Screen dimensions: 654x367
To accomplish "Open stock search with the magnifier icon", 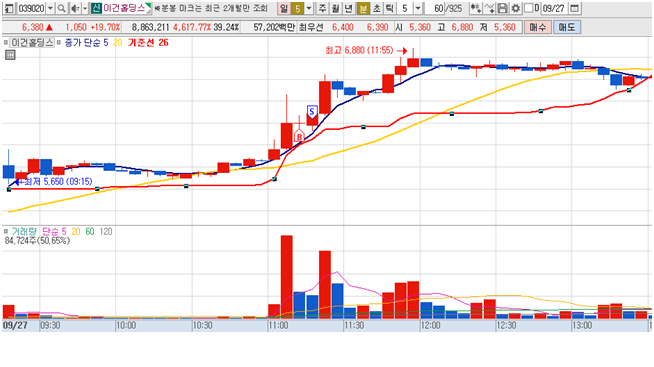I will click(x=61, y=8).
